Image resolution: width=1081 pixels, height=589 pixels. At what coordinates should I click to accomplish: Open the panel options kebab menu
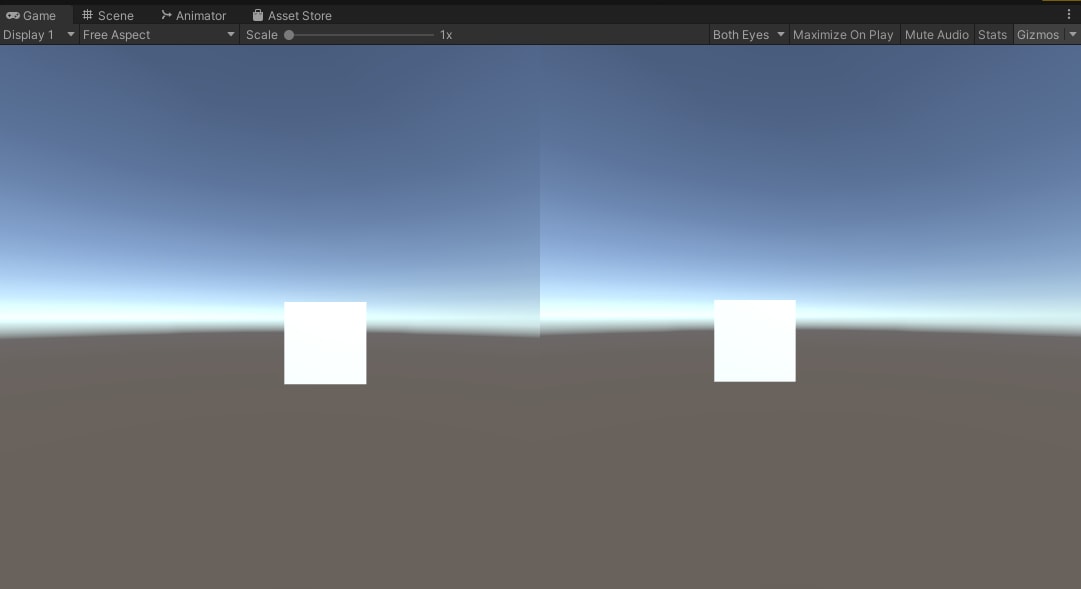click(1069, 14)
